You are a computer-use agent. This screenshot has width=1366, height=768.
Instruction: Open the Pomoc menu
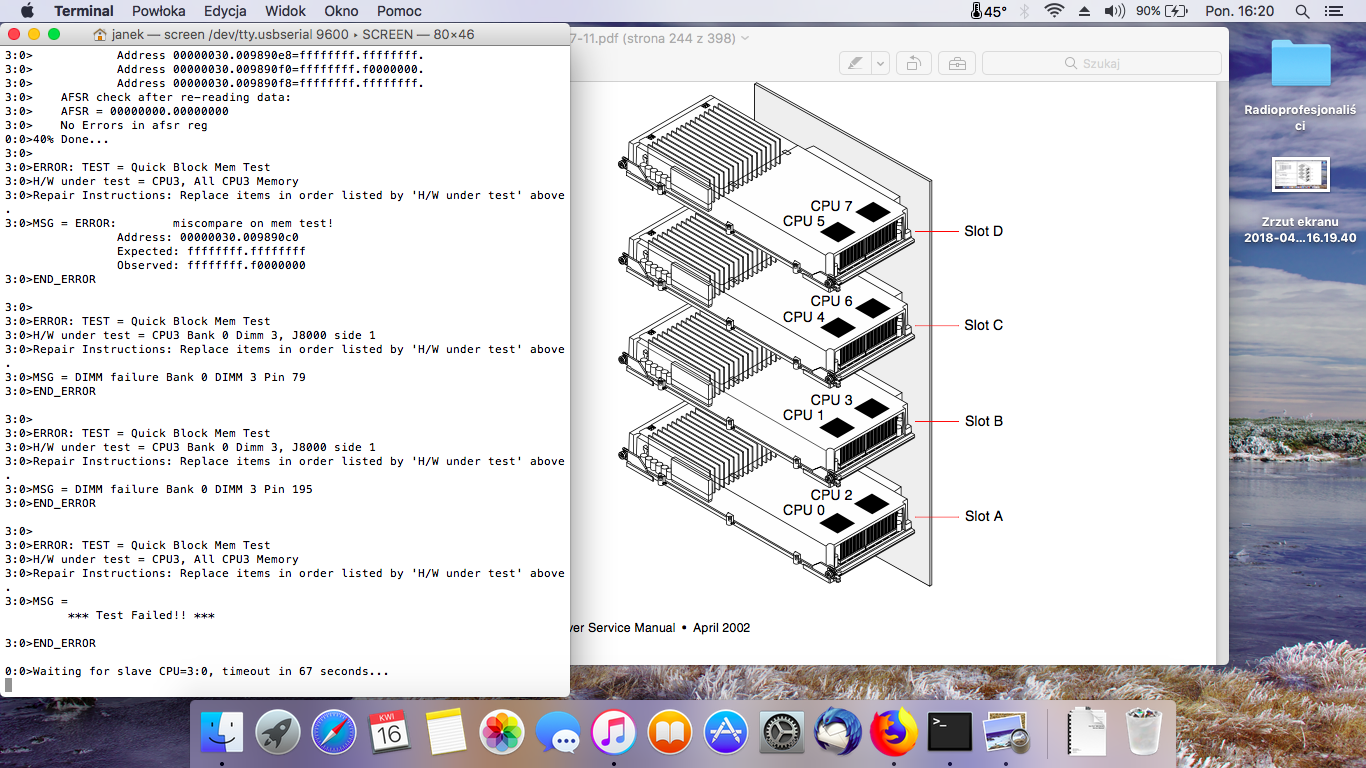coord(399,11)
